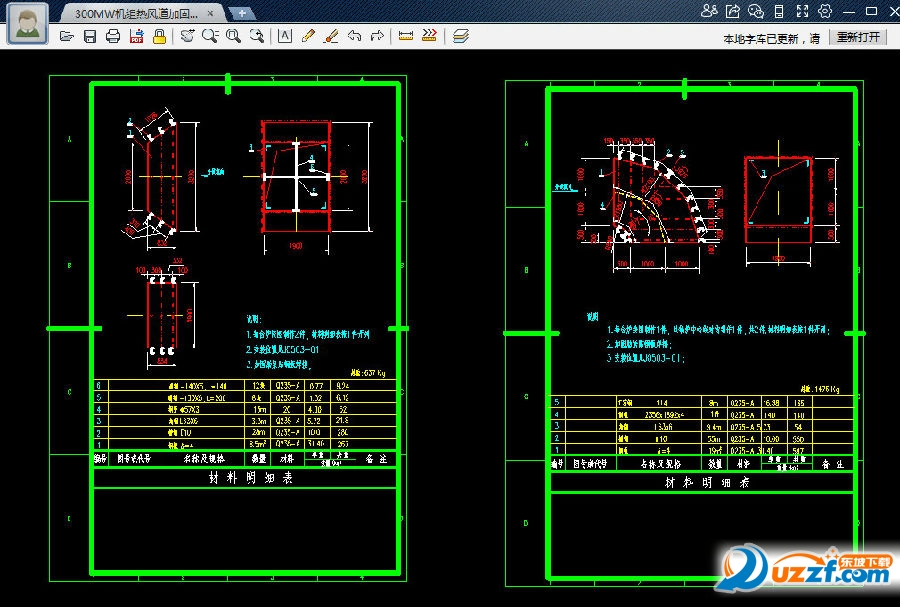Click the yellow padlock encrypt icon

pyautogui.click(x=158, y=36)
